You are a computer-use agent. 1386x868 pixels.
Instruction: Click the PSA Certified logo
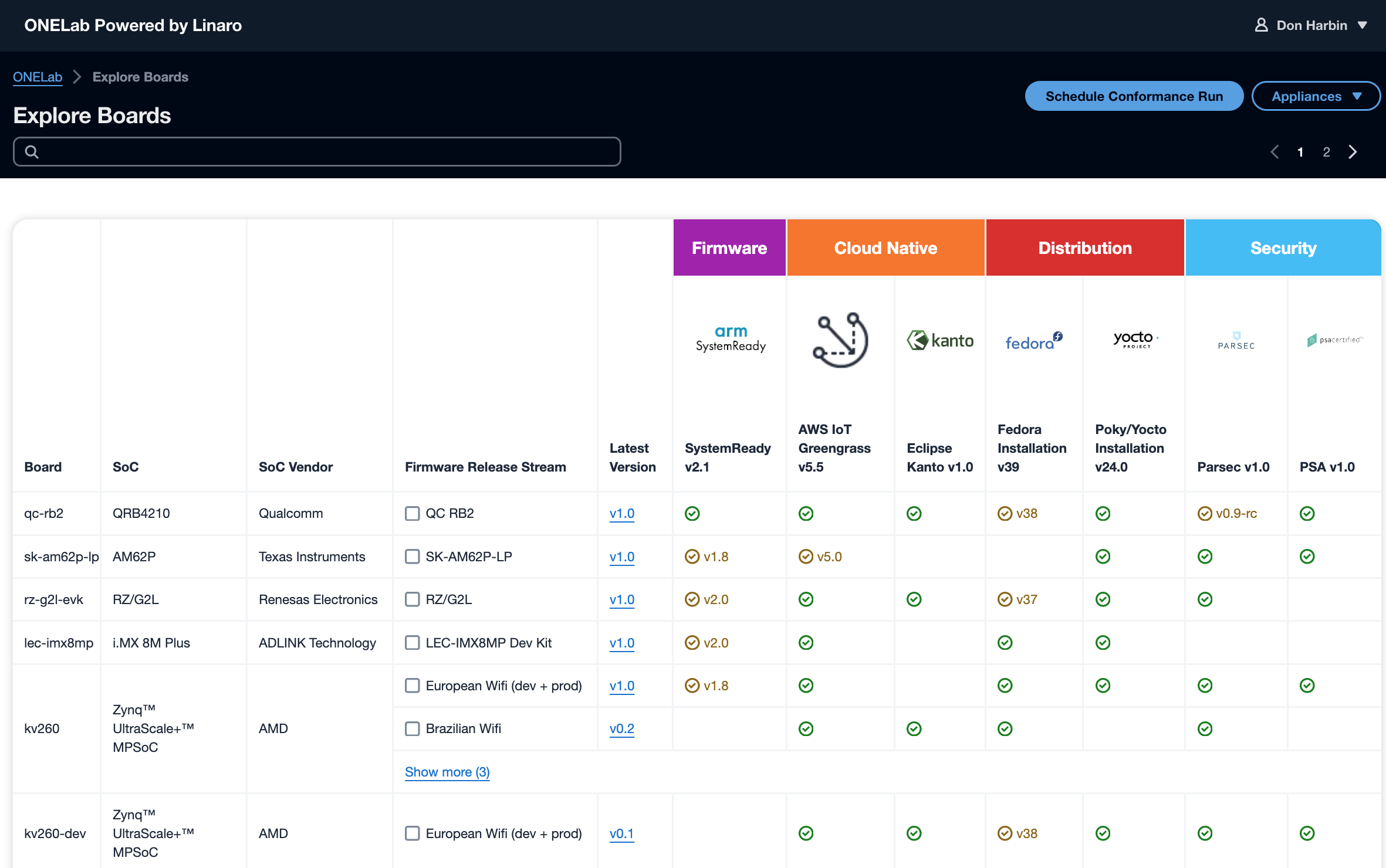pyautogui.click(x=1334, y=340)
